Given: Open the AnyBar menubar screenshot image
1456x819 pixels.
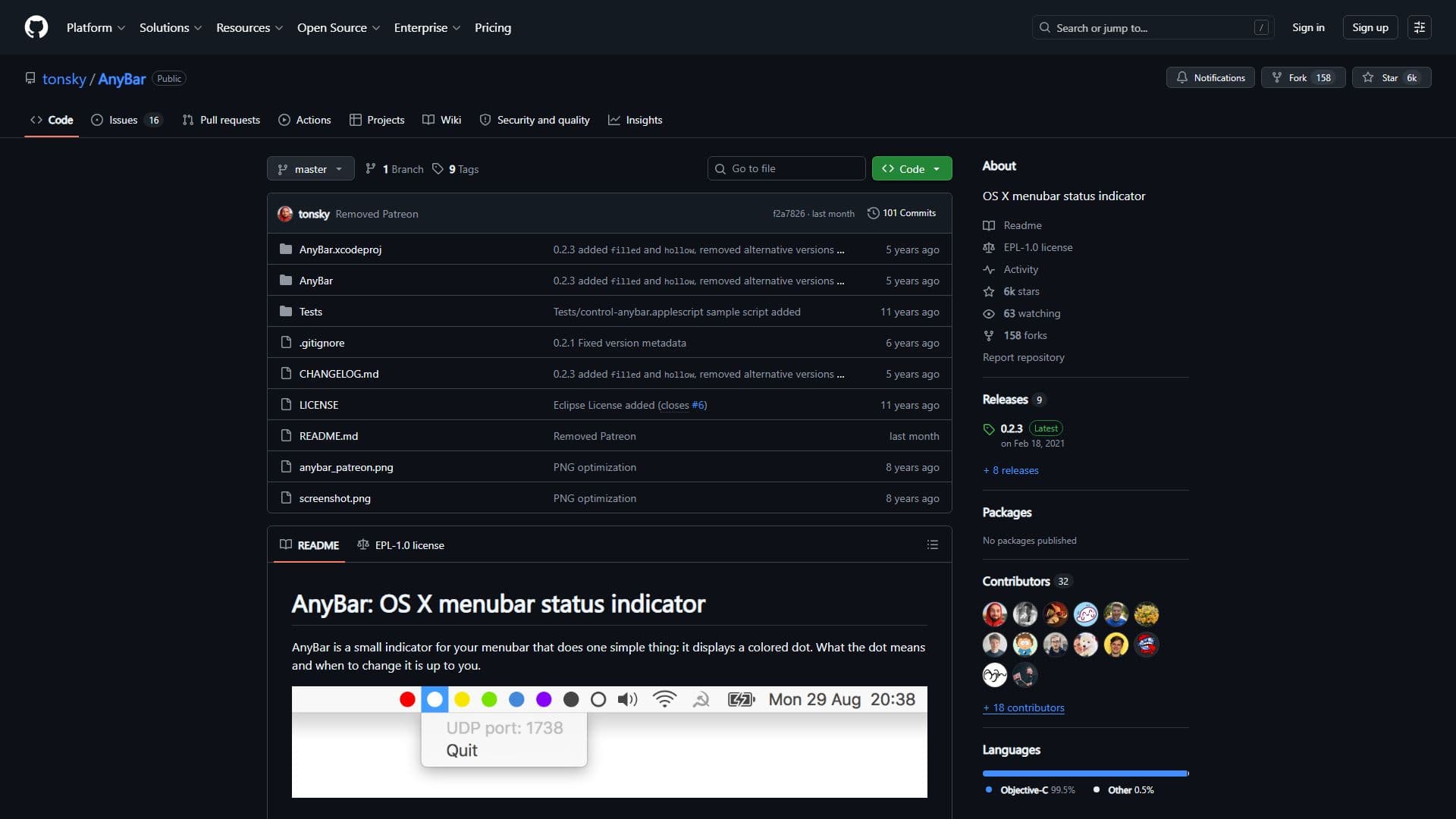Looking at the screenshot, I should click(610, 742).
